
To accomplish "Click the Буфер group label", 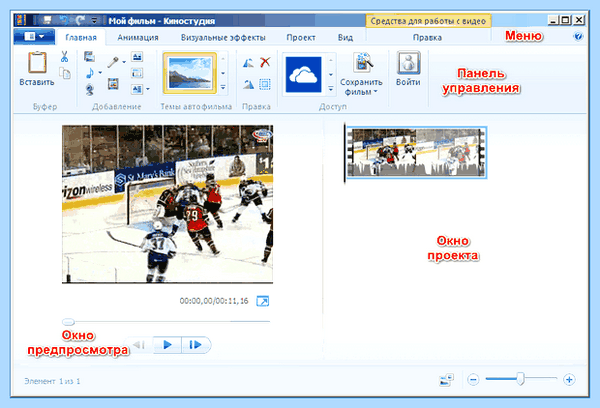I will (x=45, y=107).
